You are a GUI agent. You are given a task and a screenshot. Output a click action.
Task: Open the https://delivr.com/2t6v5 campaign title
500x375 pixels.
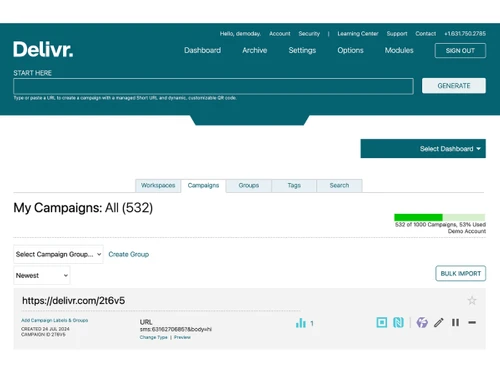click(x=74, y=301)
